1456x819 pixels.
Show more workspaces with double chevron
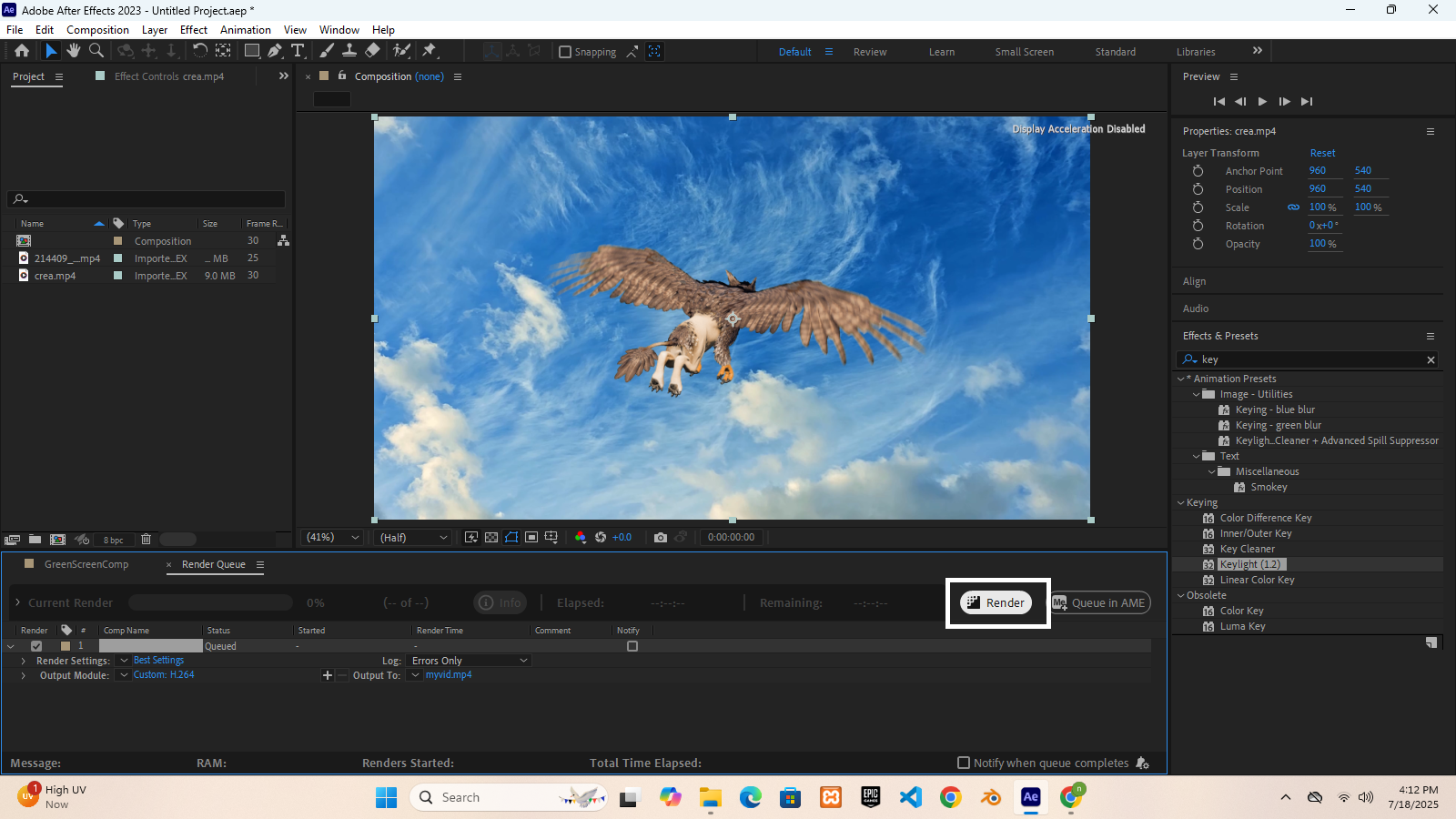tap(1258, 51)
